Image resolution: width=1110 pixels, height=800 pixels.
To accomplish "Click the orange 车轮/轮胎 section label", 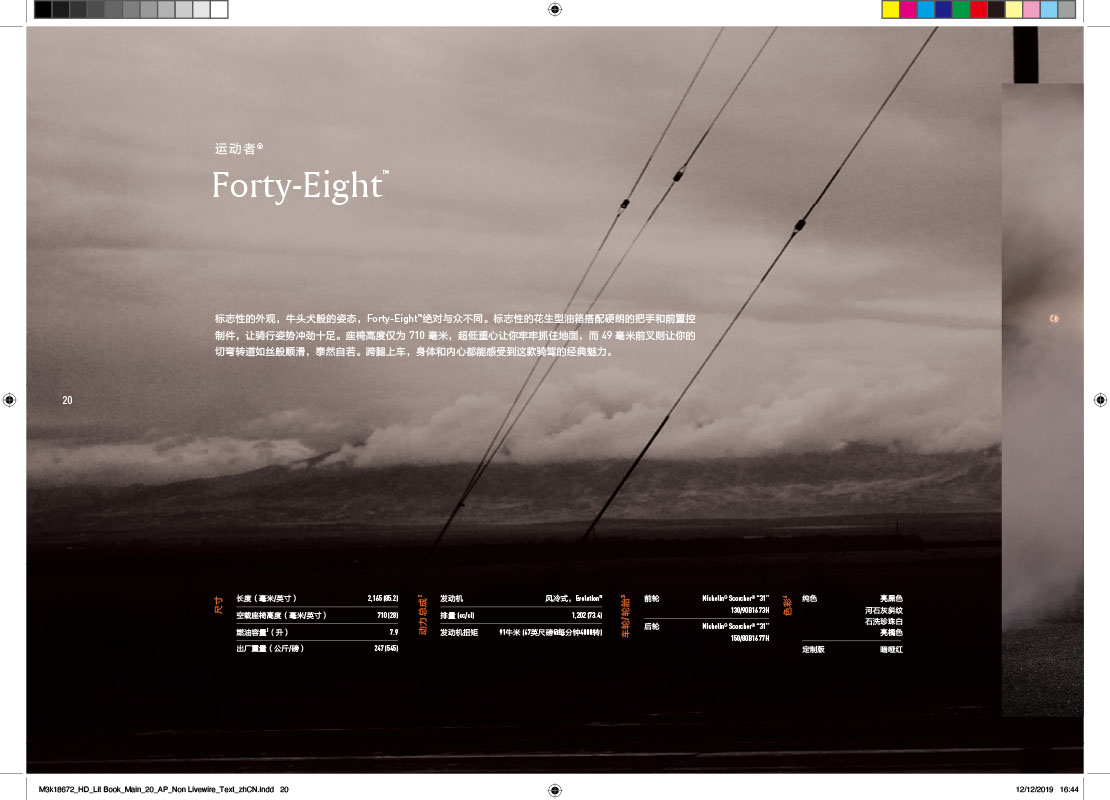I will pos(625,616).
